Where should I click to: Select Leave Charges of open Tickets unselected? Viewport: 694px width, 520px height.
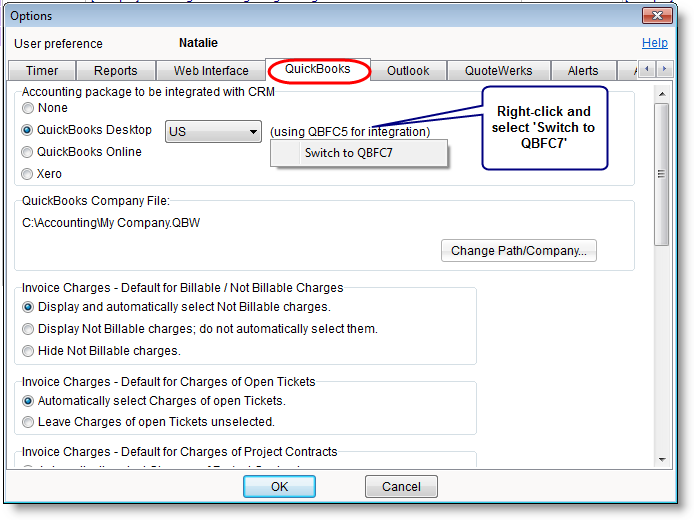coord(28,422)
